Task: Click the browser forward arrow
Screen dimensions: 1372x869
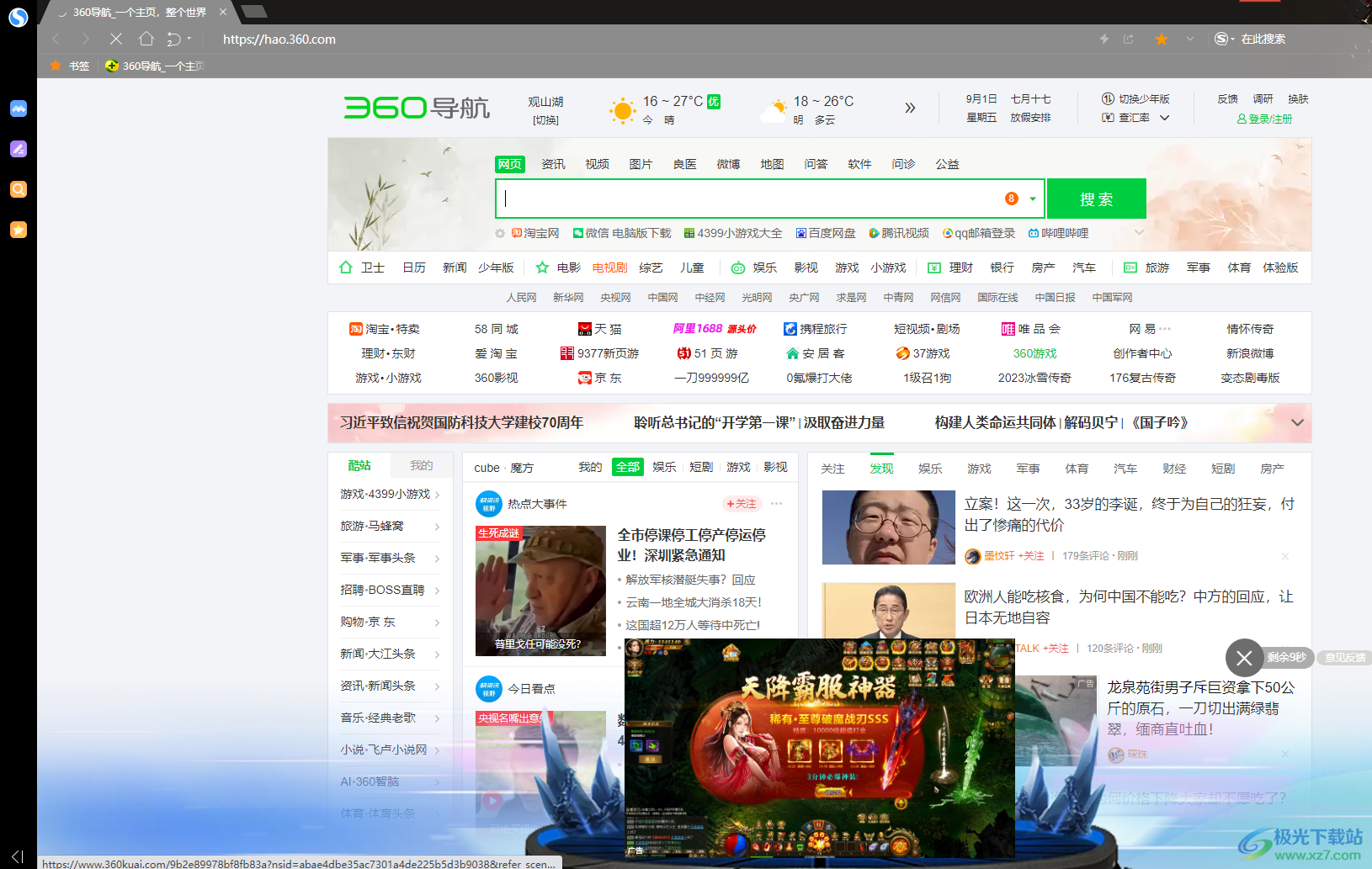Action: click(x=85, y=39)
